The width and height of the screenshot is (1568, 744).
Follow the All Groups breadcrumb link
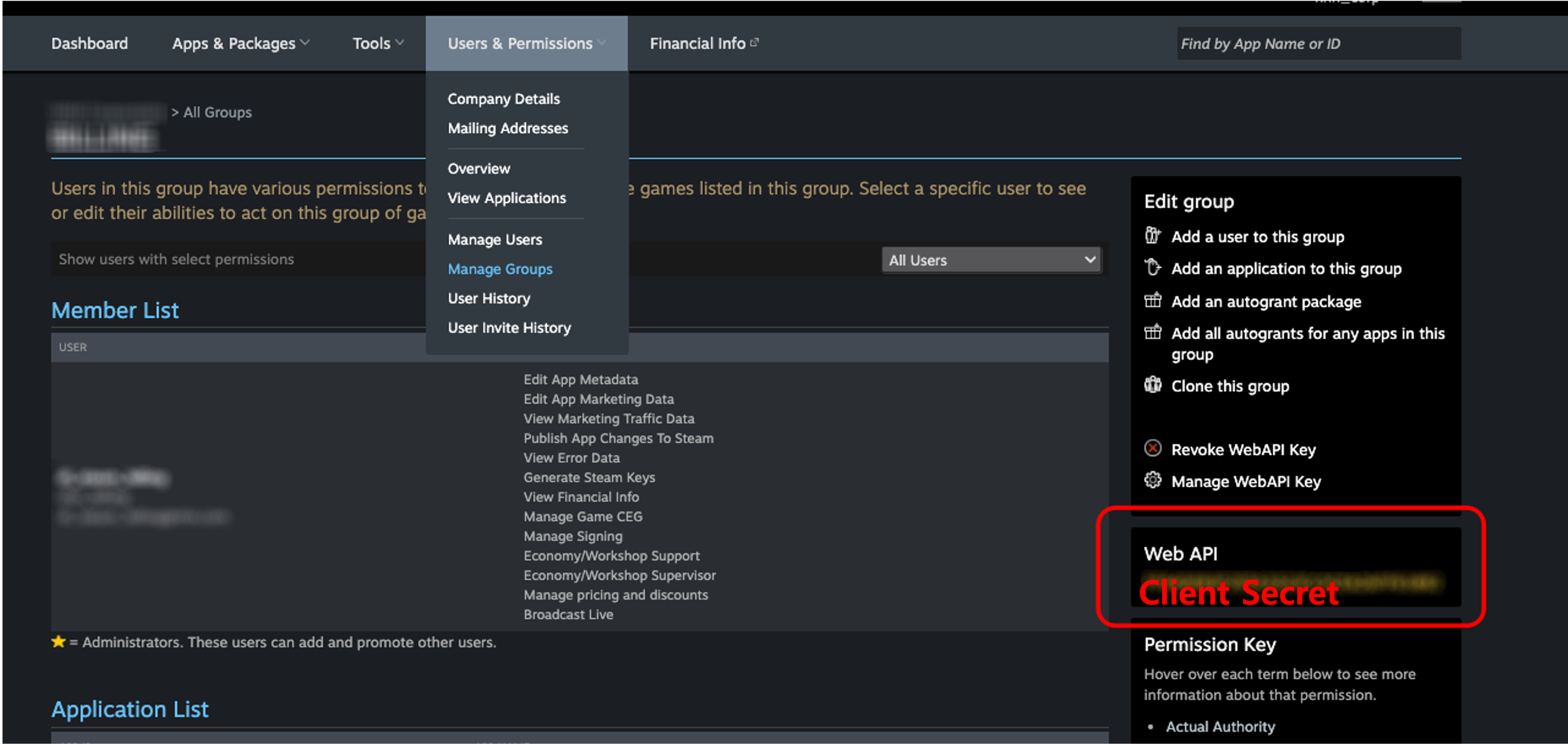coord(217,112)
